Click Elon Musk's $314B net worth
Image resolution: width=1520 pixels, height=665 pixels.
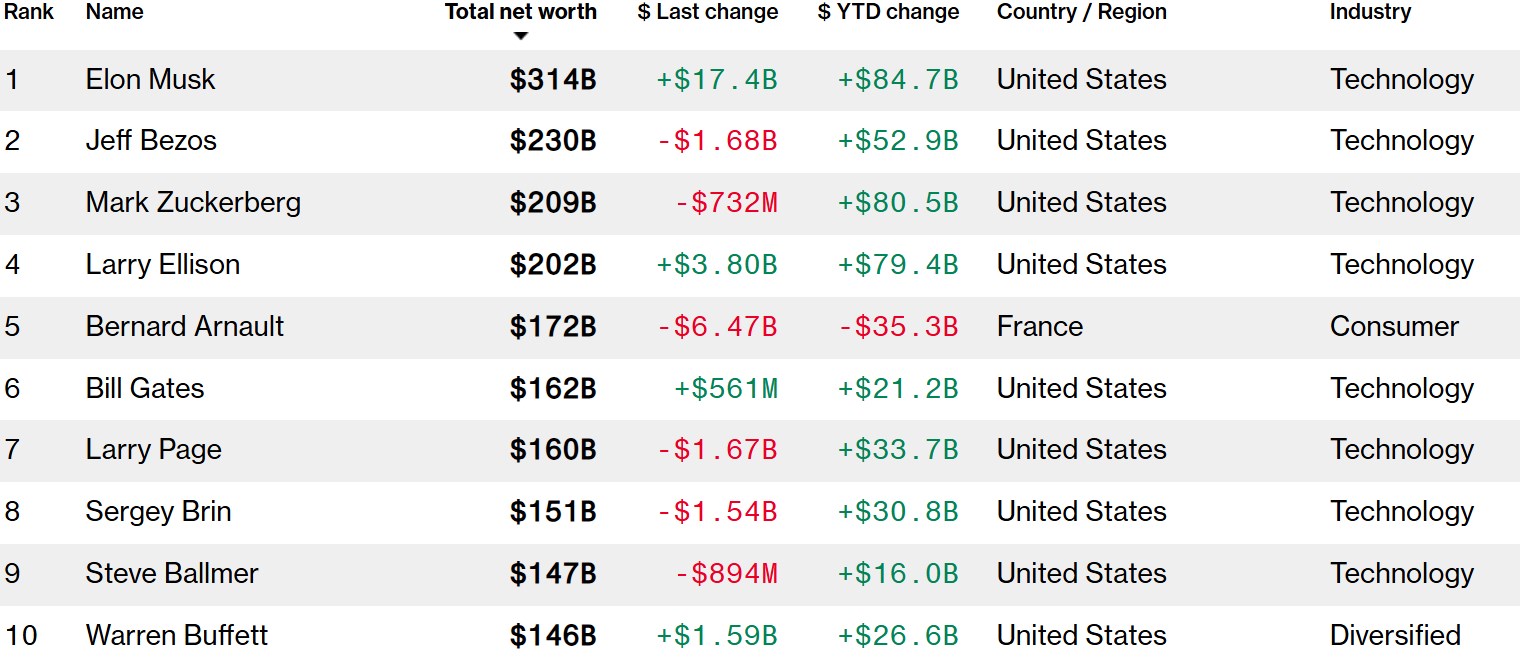(553, 80)
